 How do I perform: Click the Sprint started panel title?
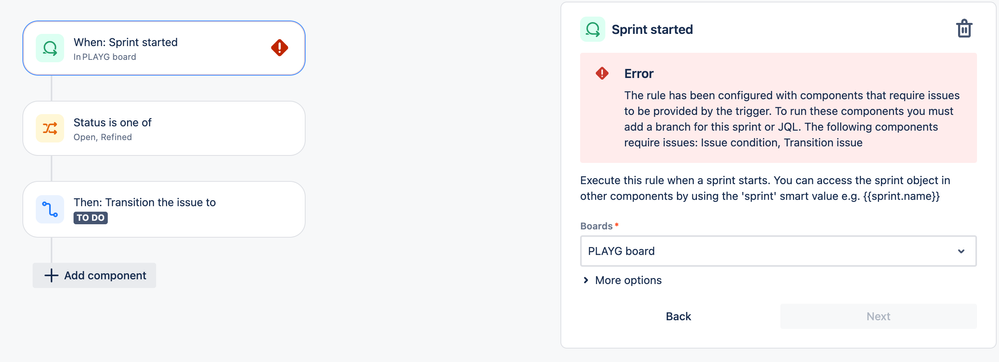click(652, 29)
